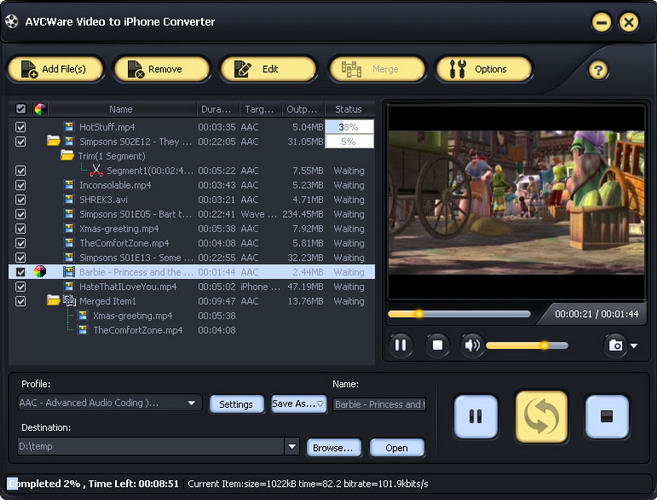Open the Save As dropdown button

click(x=298, y=404)
